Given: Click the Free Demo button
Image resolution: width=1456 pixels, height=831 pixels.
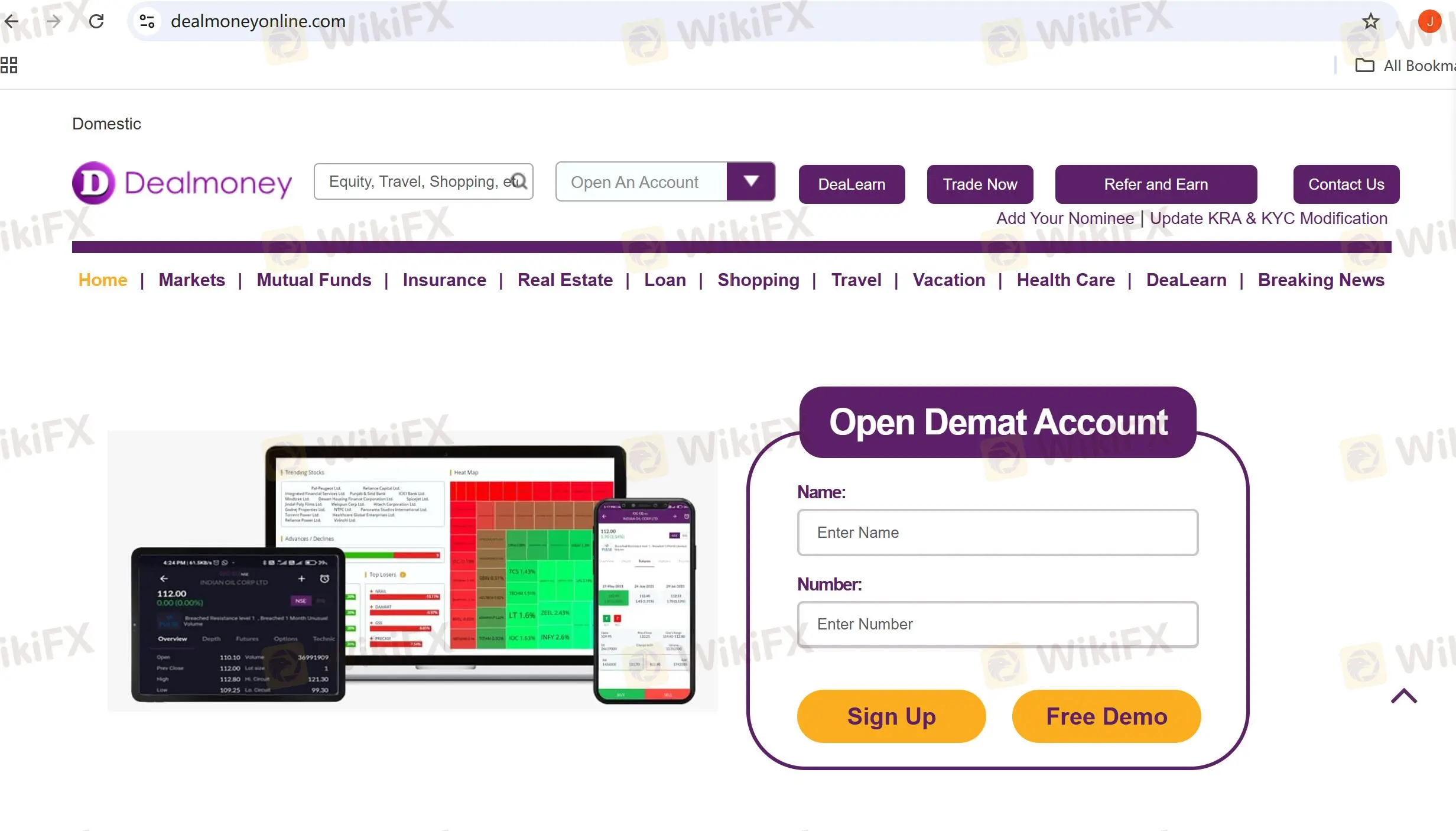Looking at the screenshot, I should tap(1107, 716).
